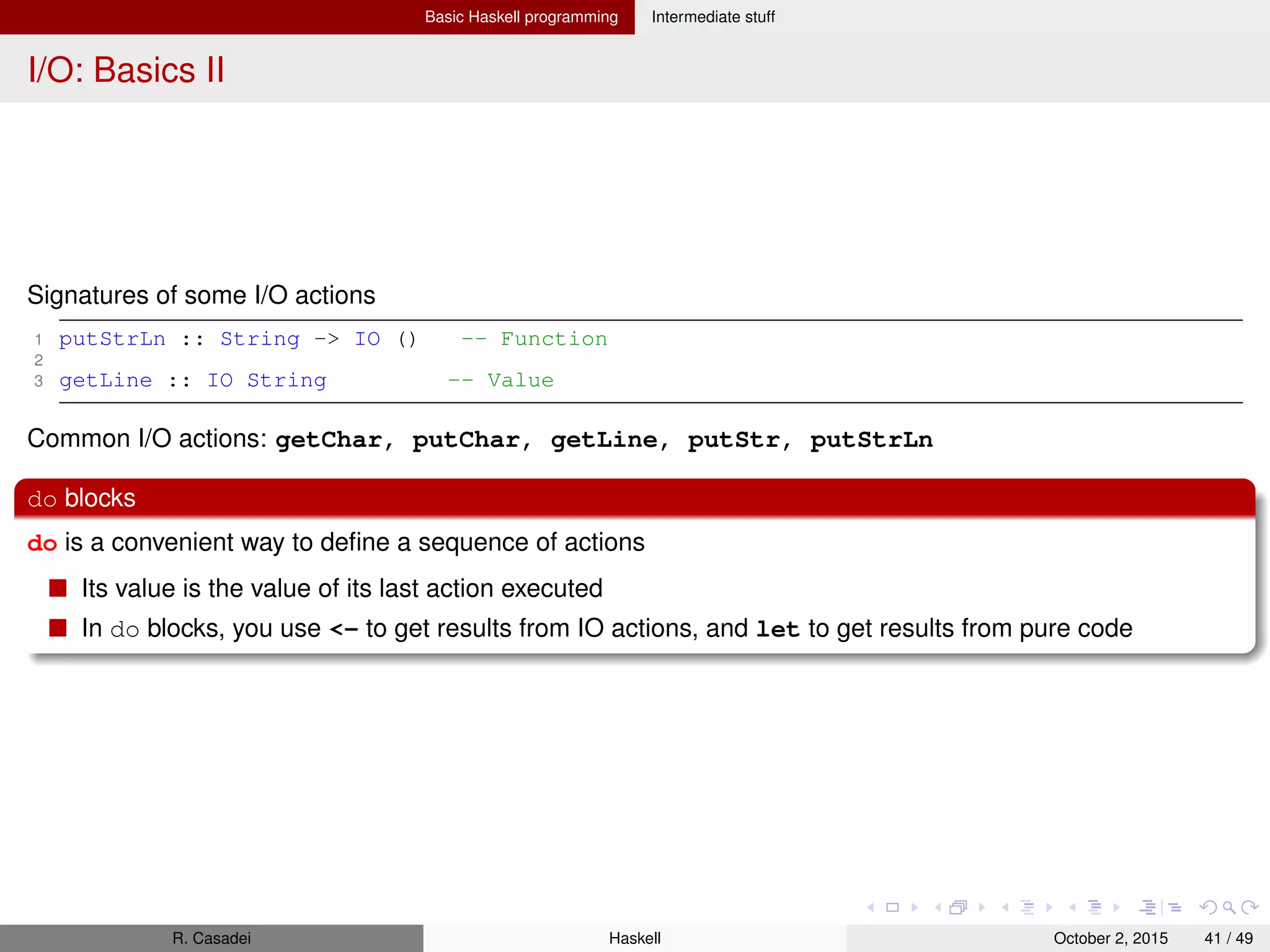Click putStrLn in code line 1

click(x=112, y=339)
